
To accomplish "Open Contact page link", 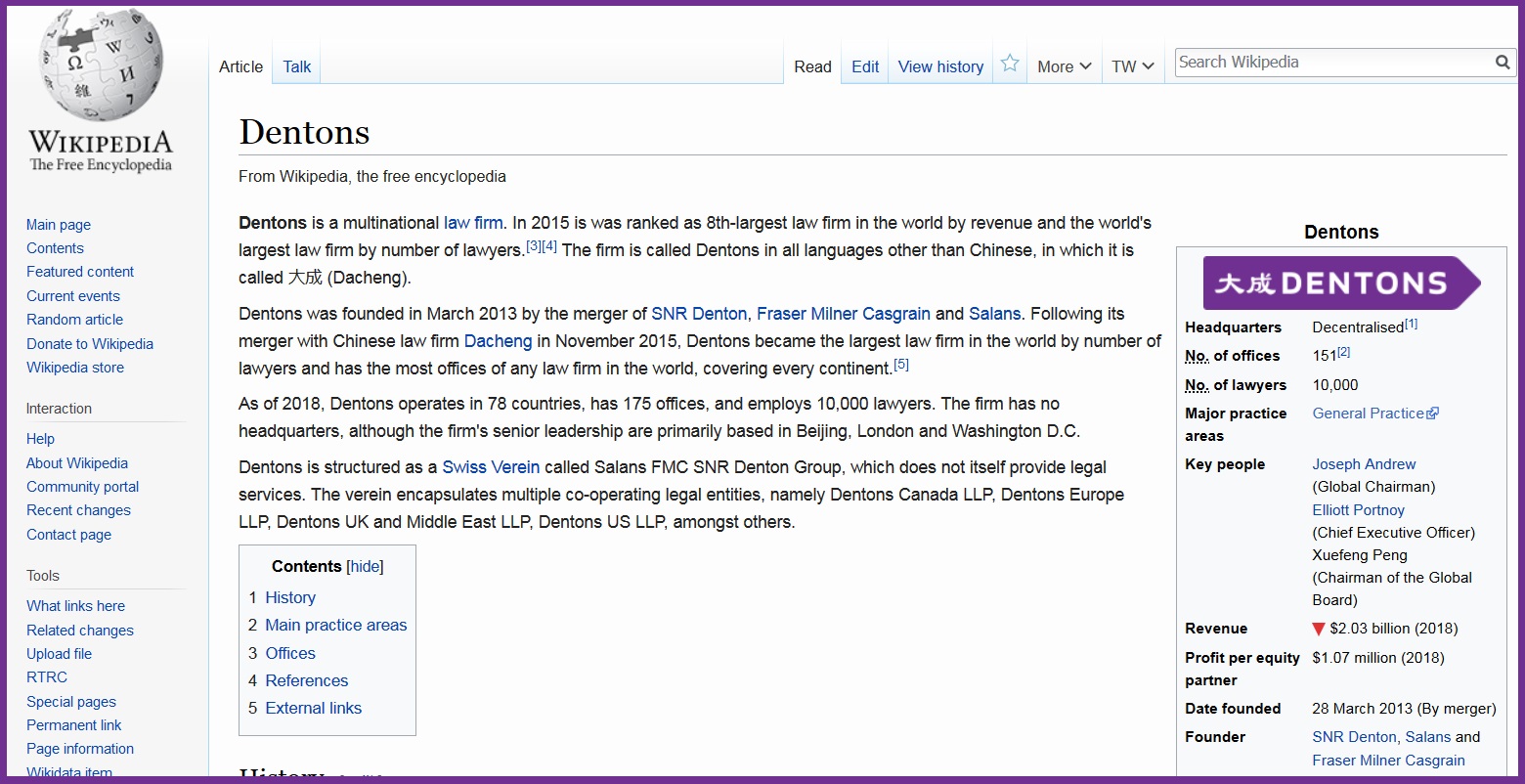I will (68, 535).
